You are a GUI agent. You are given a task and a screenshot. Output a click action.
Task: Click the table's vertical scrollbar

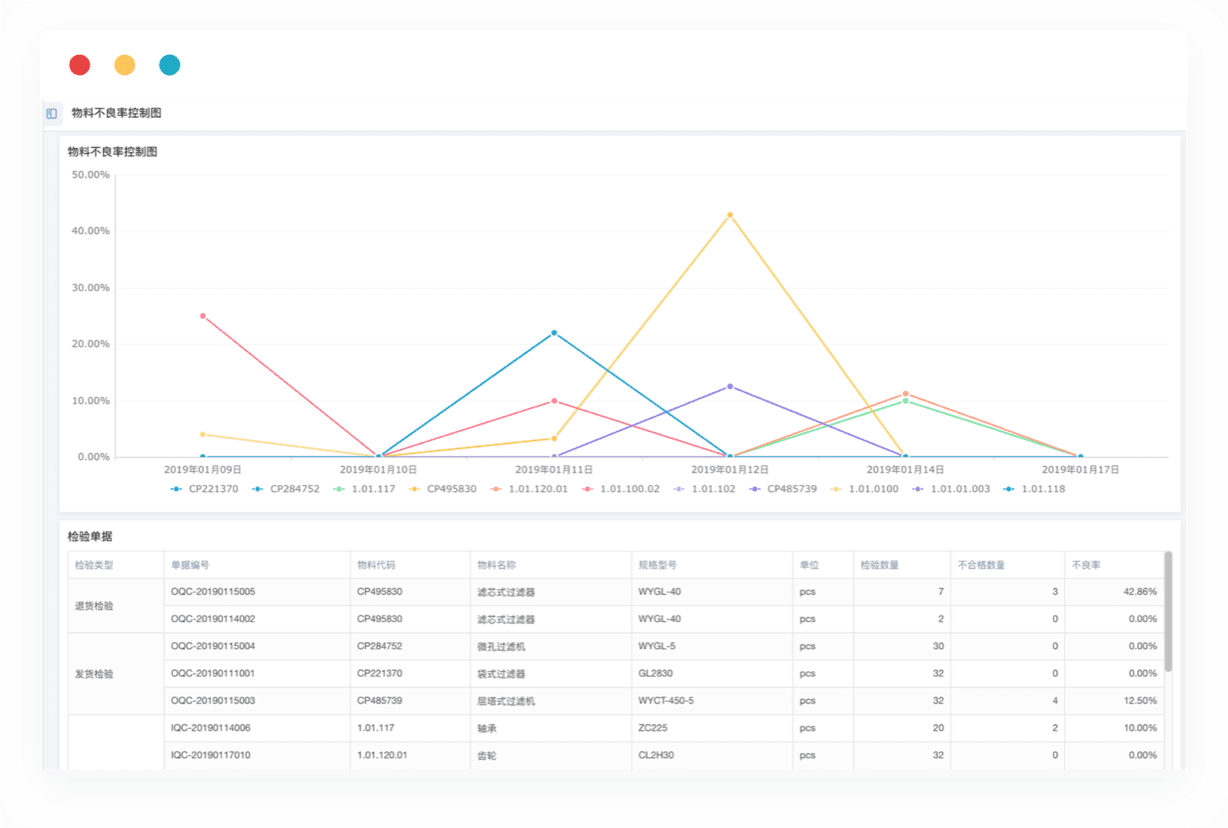[x=1168, y=610]
